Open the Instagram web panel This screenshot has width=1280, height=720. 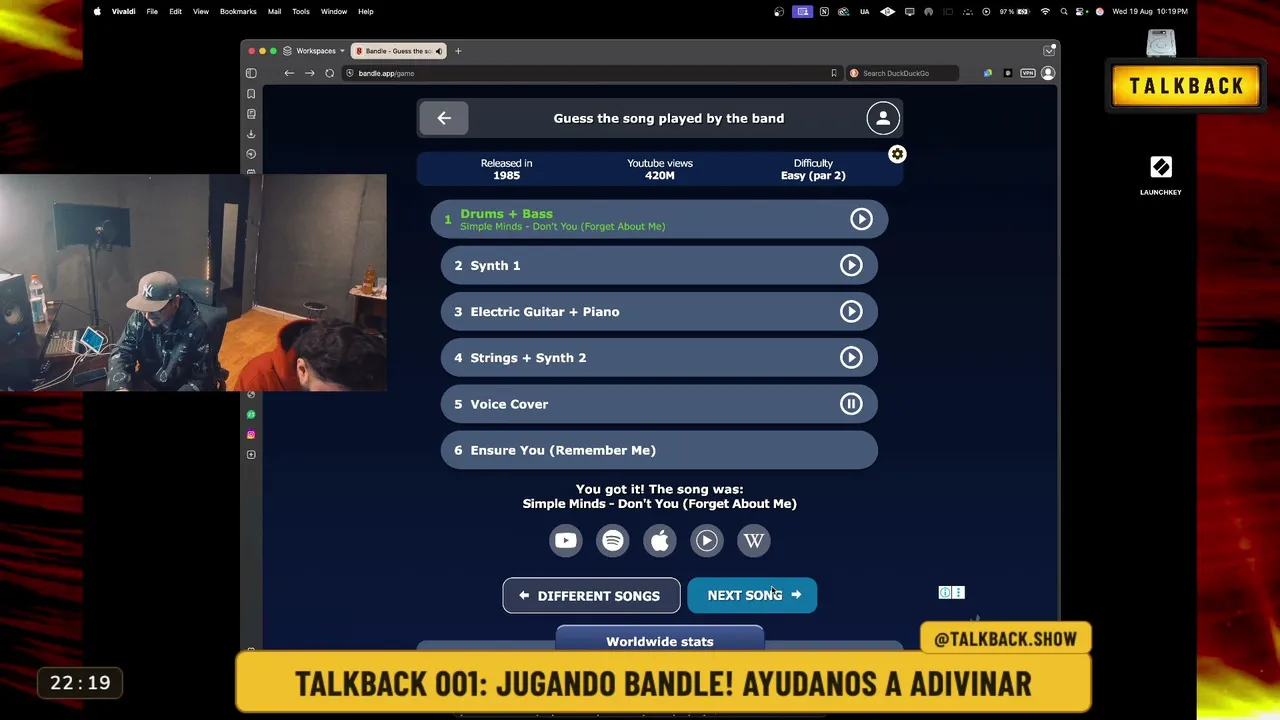tap(251, 435)
